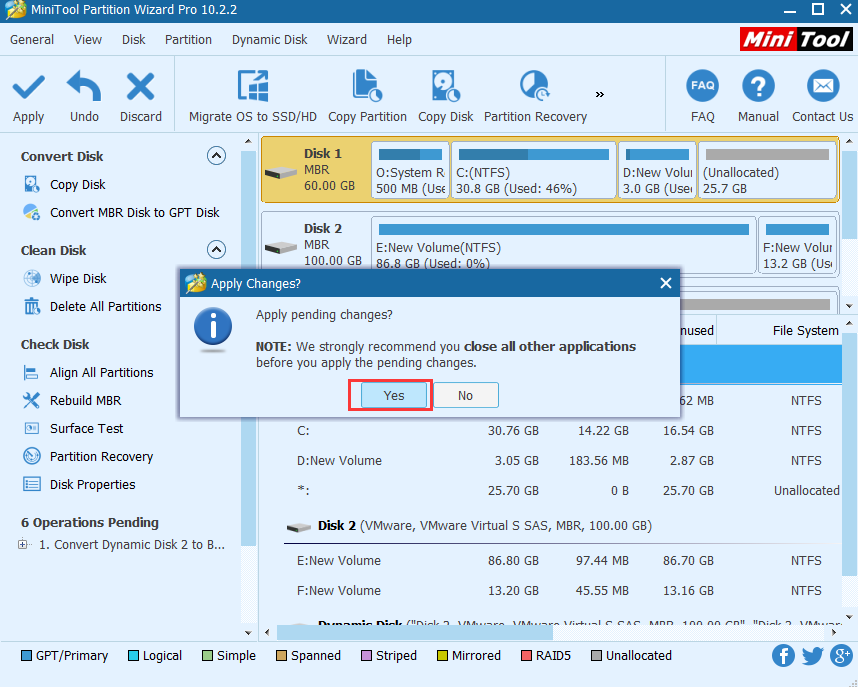Start Partition Recovery from the toolbar
This screenshot has height=687, width=858.
[535, 96]
